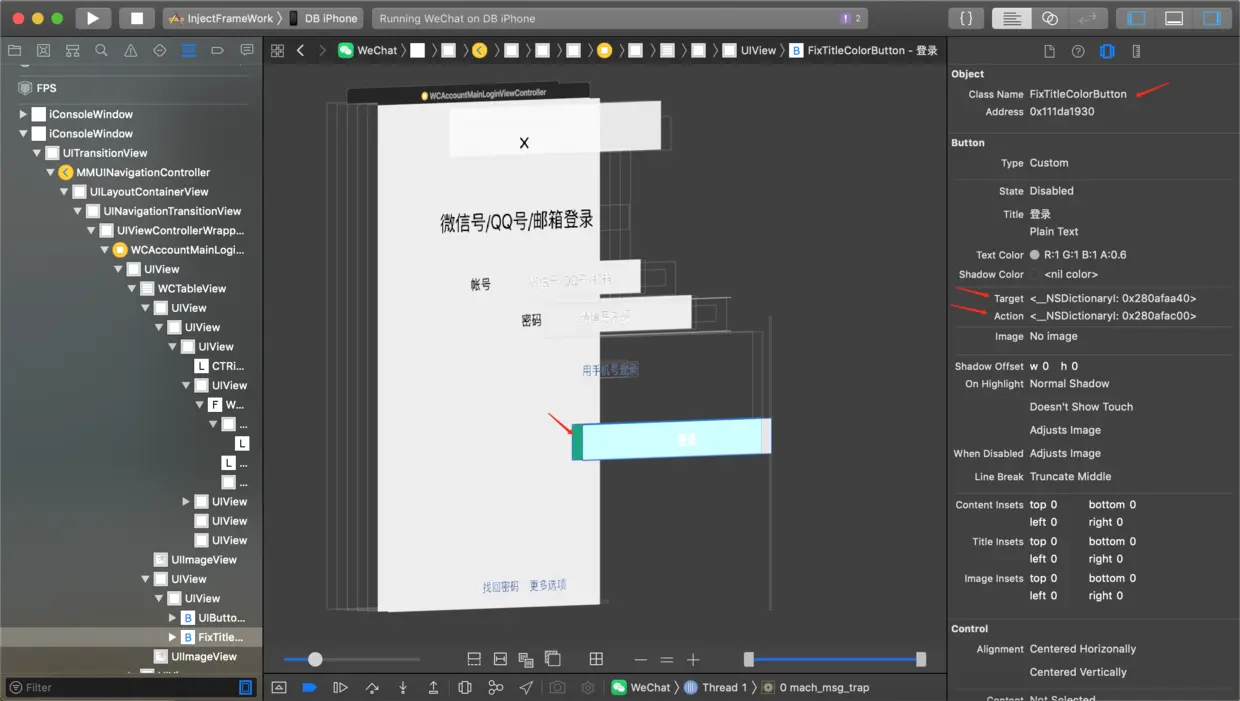1240x701 pixels.
Task: Toggle show clipped content
Action: click(474, 659)
